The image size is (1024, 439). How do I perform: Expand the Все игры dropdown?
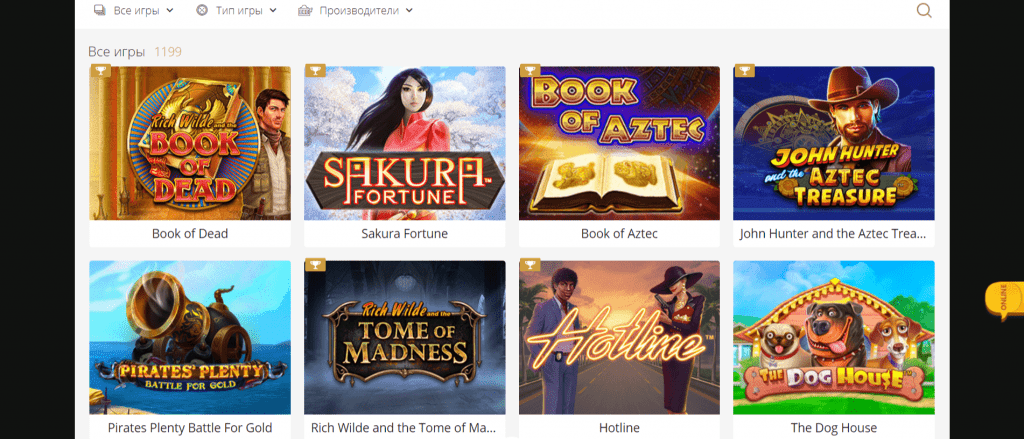(x=133, y=10)
